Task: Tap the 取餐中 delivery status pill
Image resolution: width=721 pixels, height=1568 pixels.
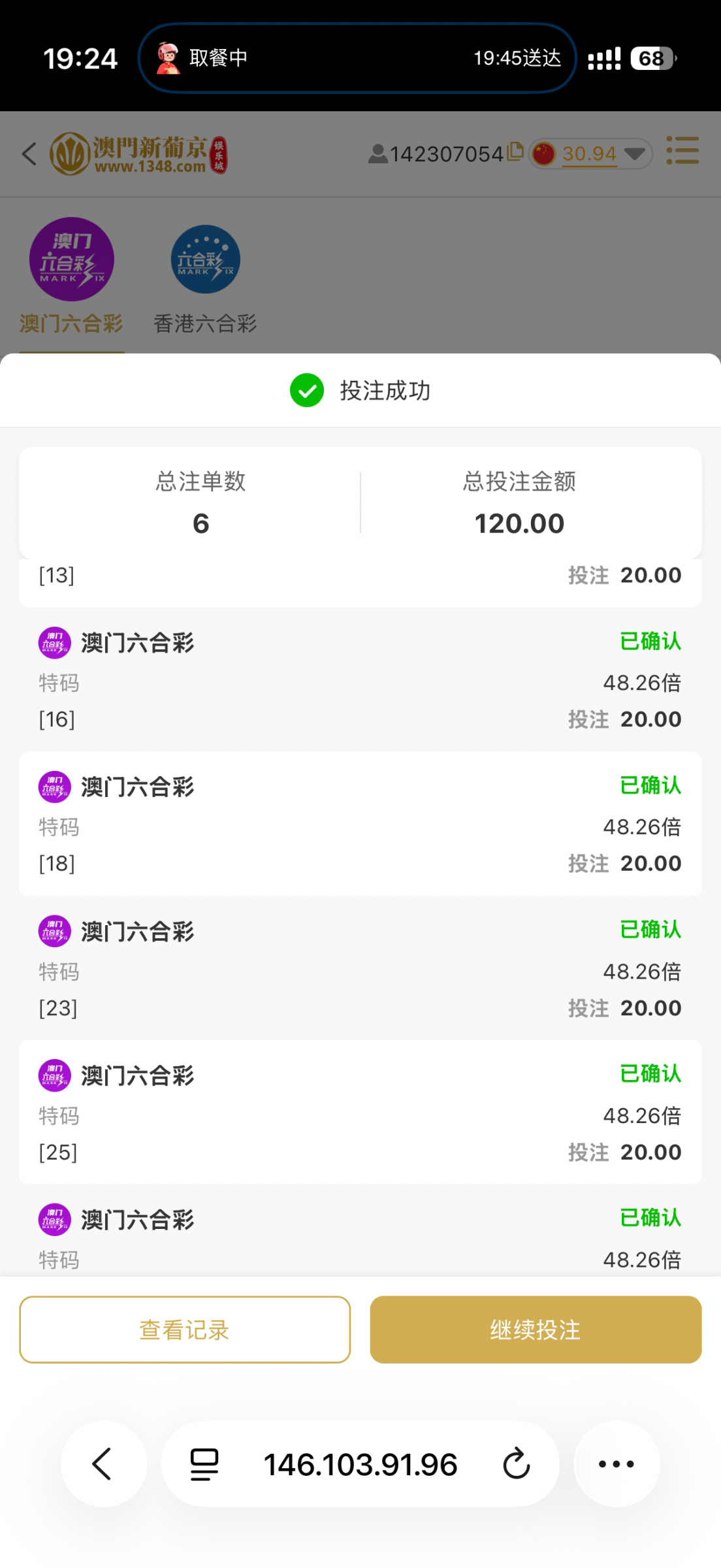Action: [357, 58]
